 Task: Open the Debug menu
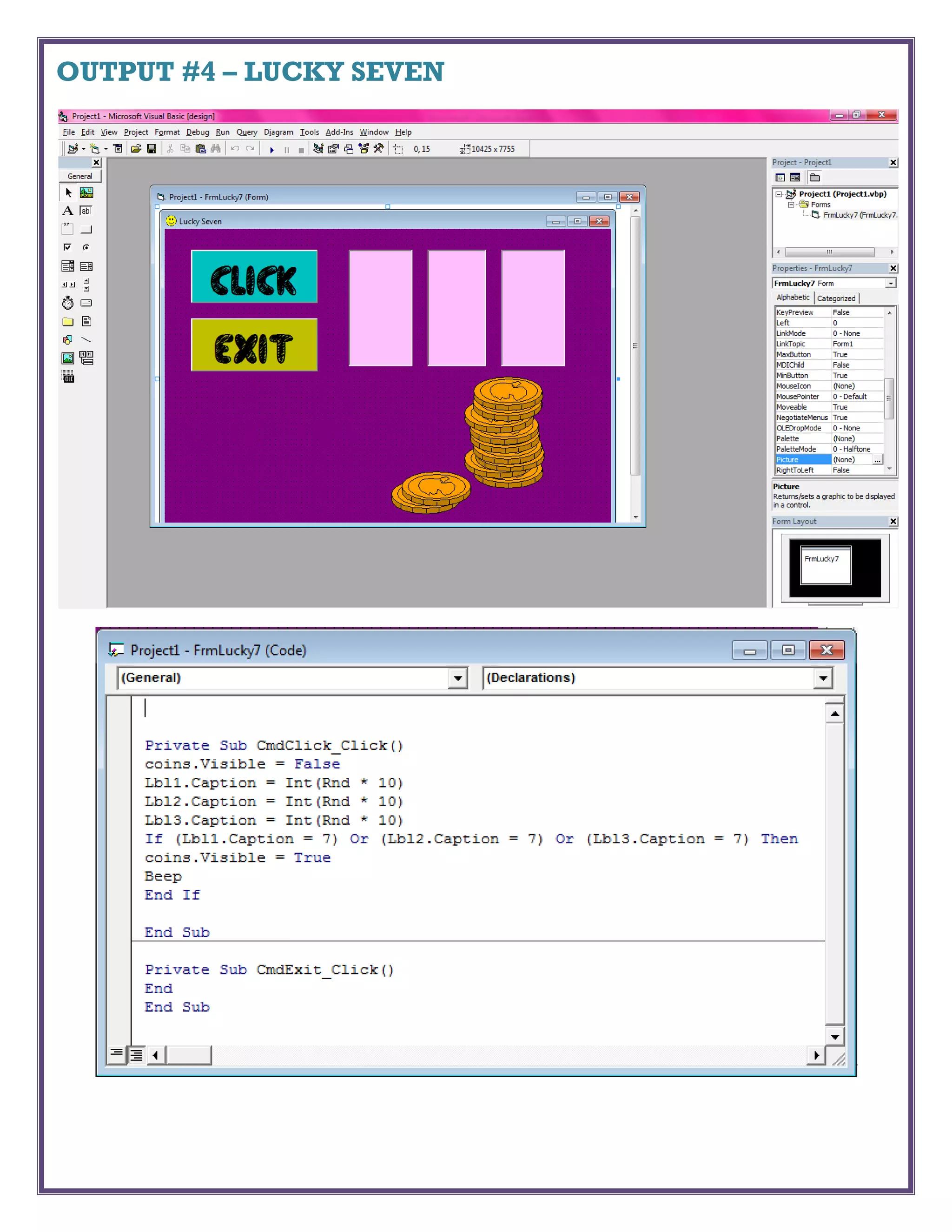198,132
